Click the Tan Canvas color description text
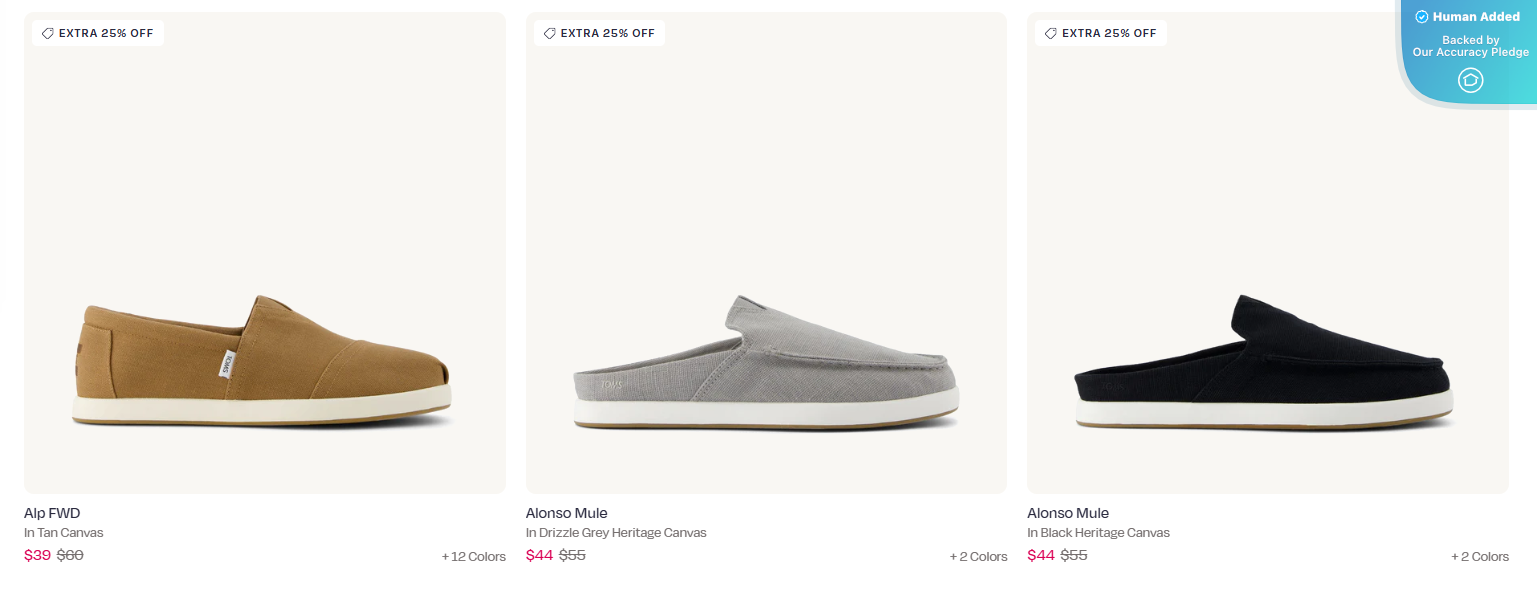 (63, 532)
